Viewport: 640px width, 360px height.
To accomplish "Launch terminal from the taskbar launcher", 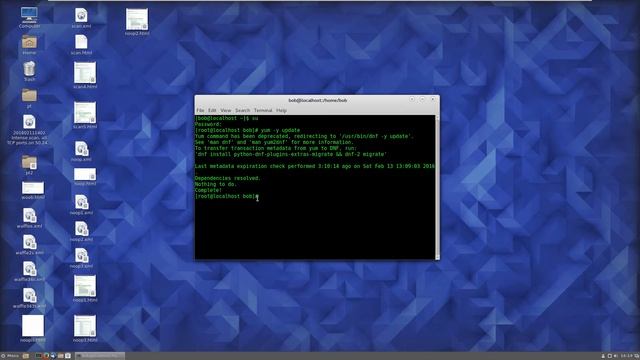I will 39,356.
